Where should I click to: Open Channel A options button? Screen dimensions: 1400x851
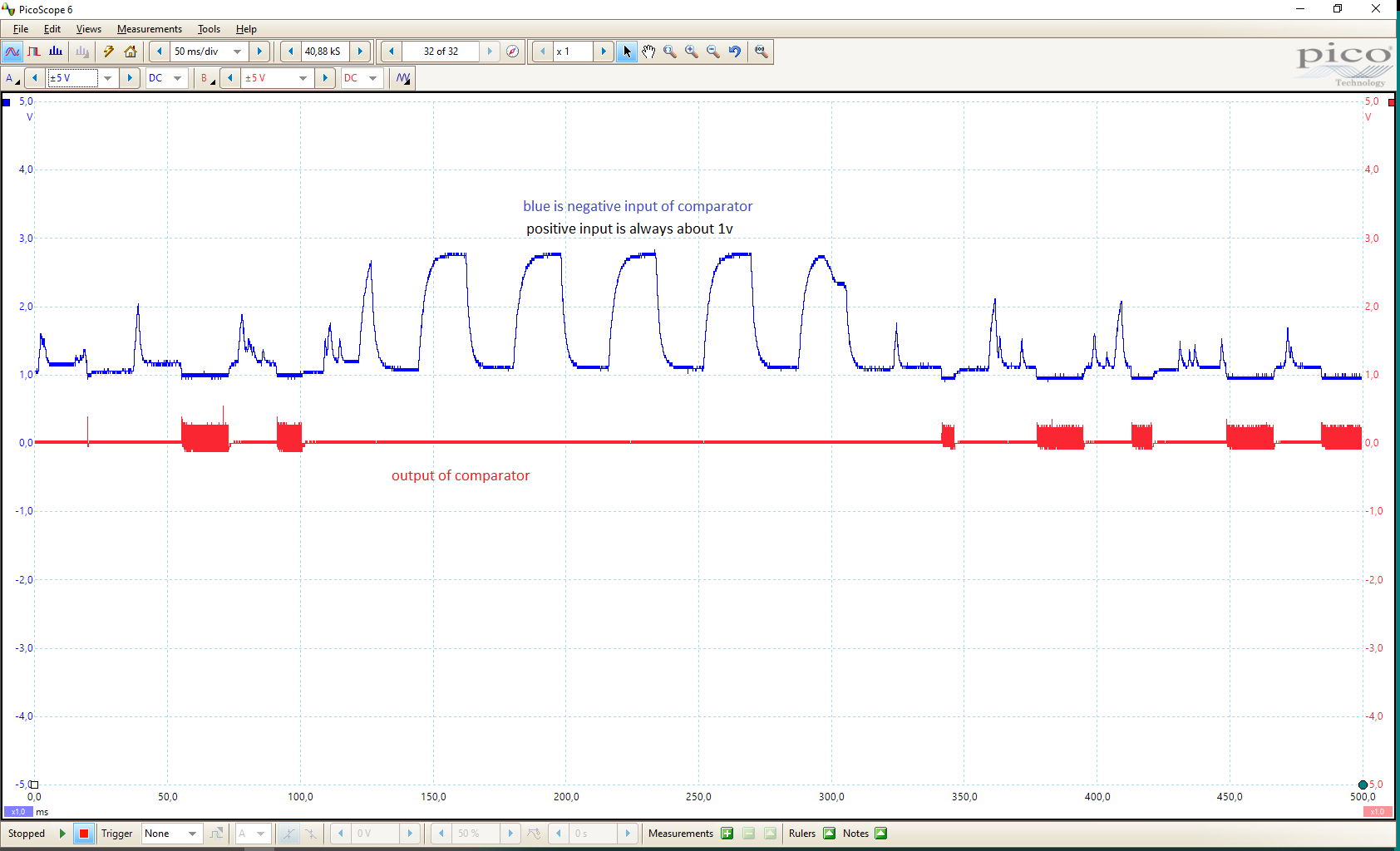click(12, 78)
